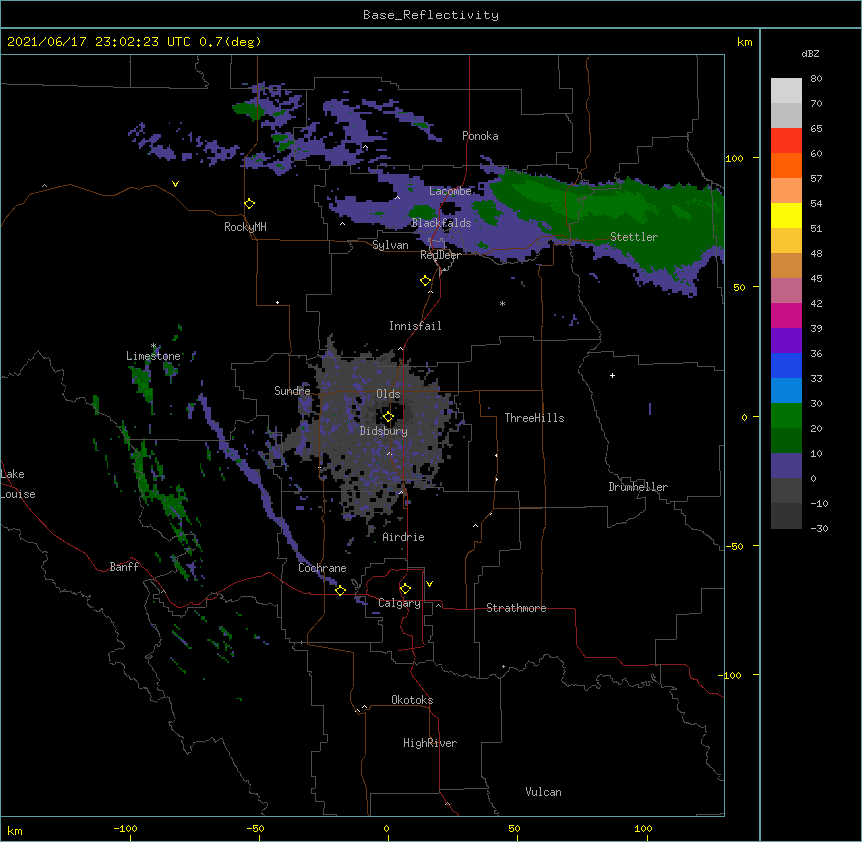Image resolution: width=862 pixels, height=842 pixels.
Task: Click the asterisk marker above the Limestone label
Action: click(154, 346)
